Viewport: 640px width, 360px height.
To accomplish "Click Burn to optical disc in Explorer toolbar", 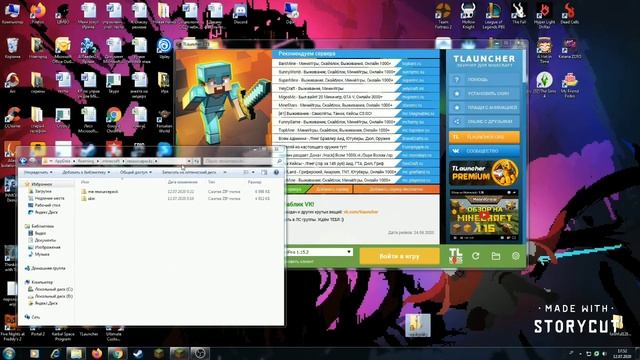I will [189, 173].
